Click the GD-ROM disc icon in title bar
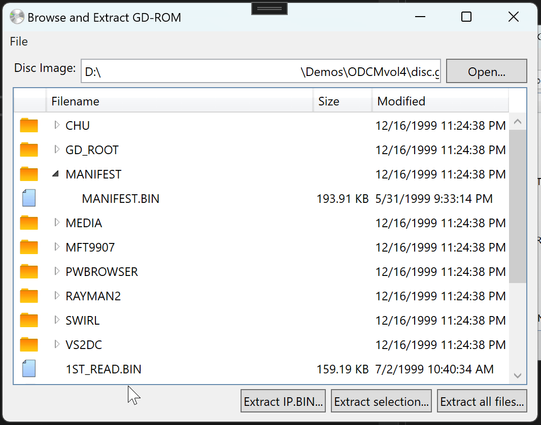Screen dimensions: 541x425 (17, 17)
